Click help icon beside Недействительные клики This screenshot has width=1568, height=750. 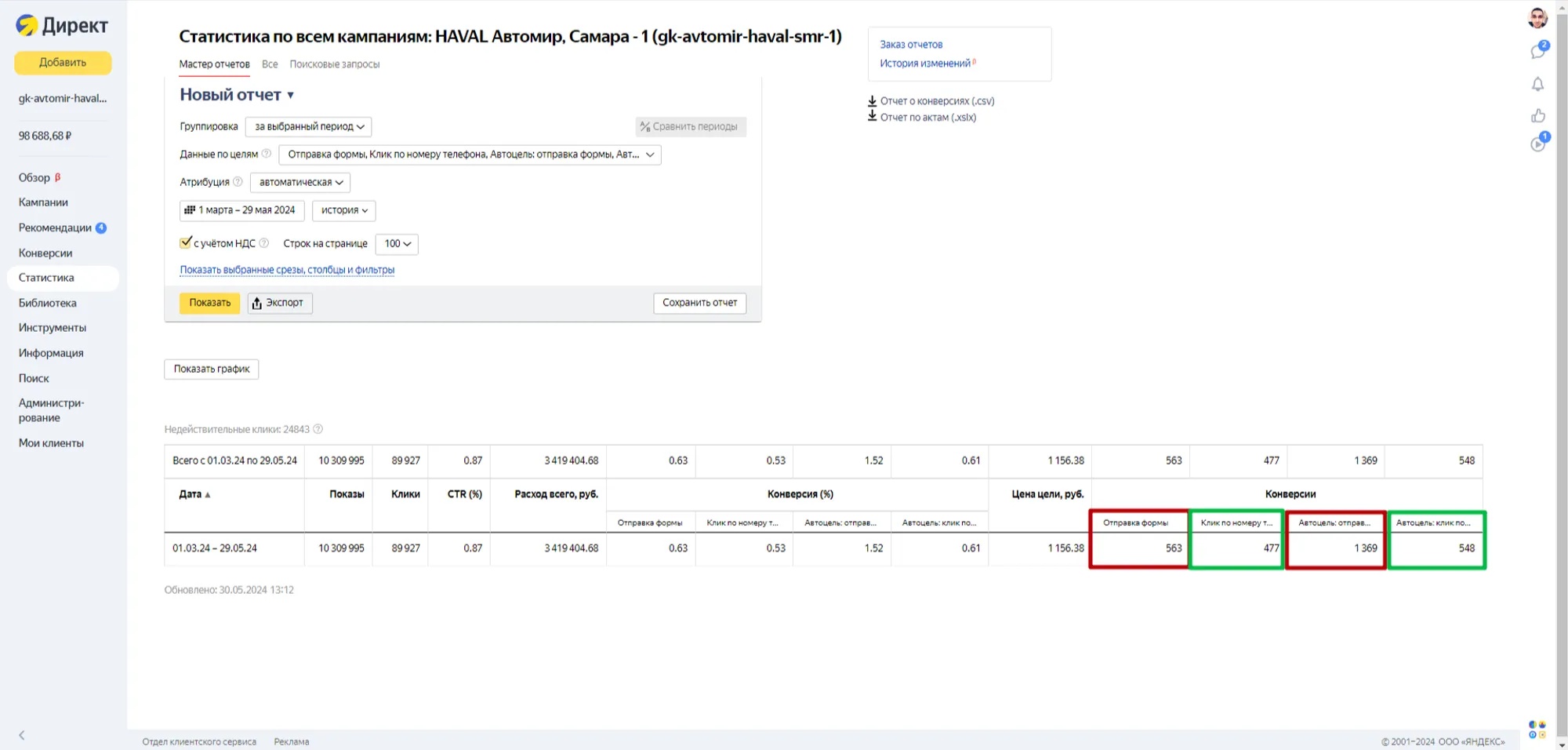(318, 429)
